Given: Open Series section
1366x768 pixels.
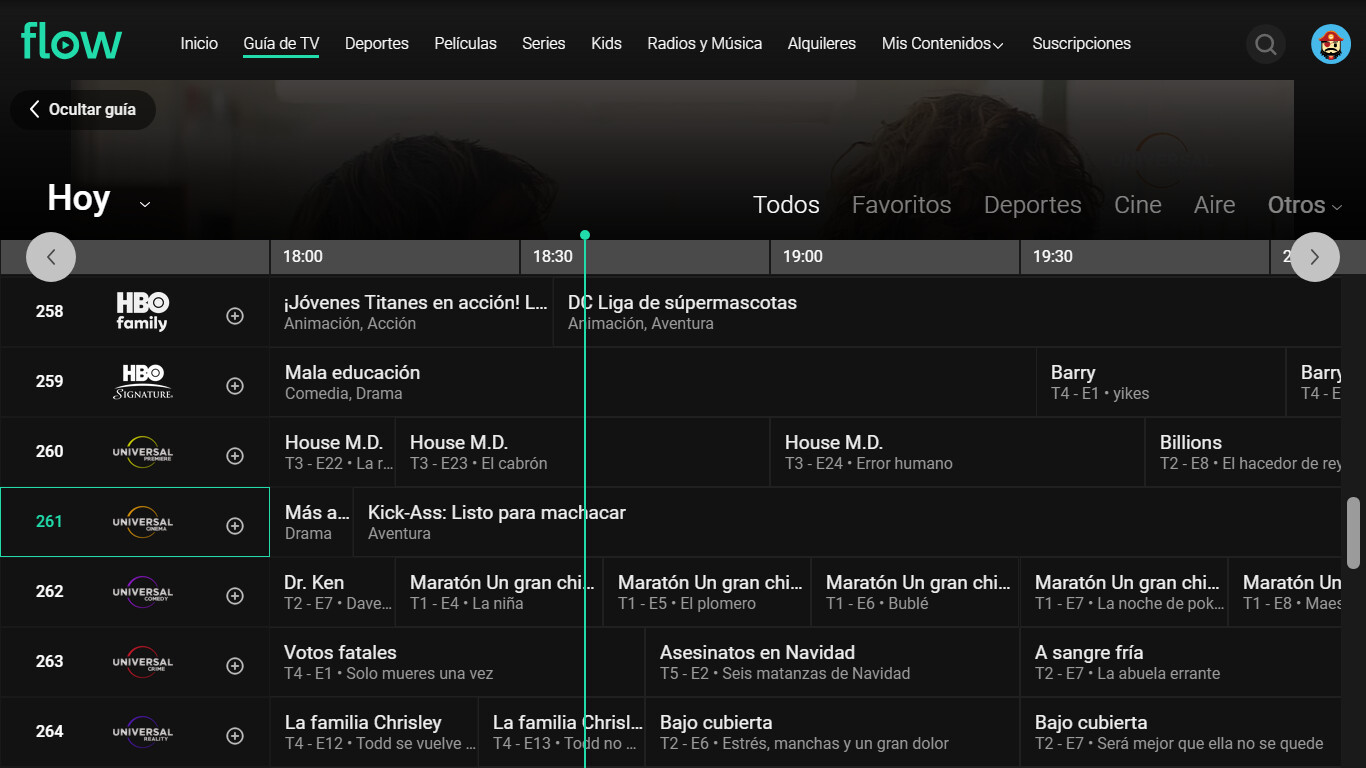Looking at the screenshot, I should tap(544, 44).
